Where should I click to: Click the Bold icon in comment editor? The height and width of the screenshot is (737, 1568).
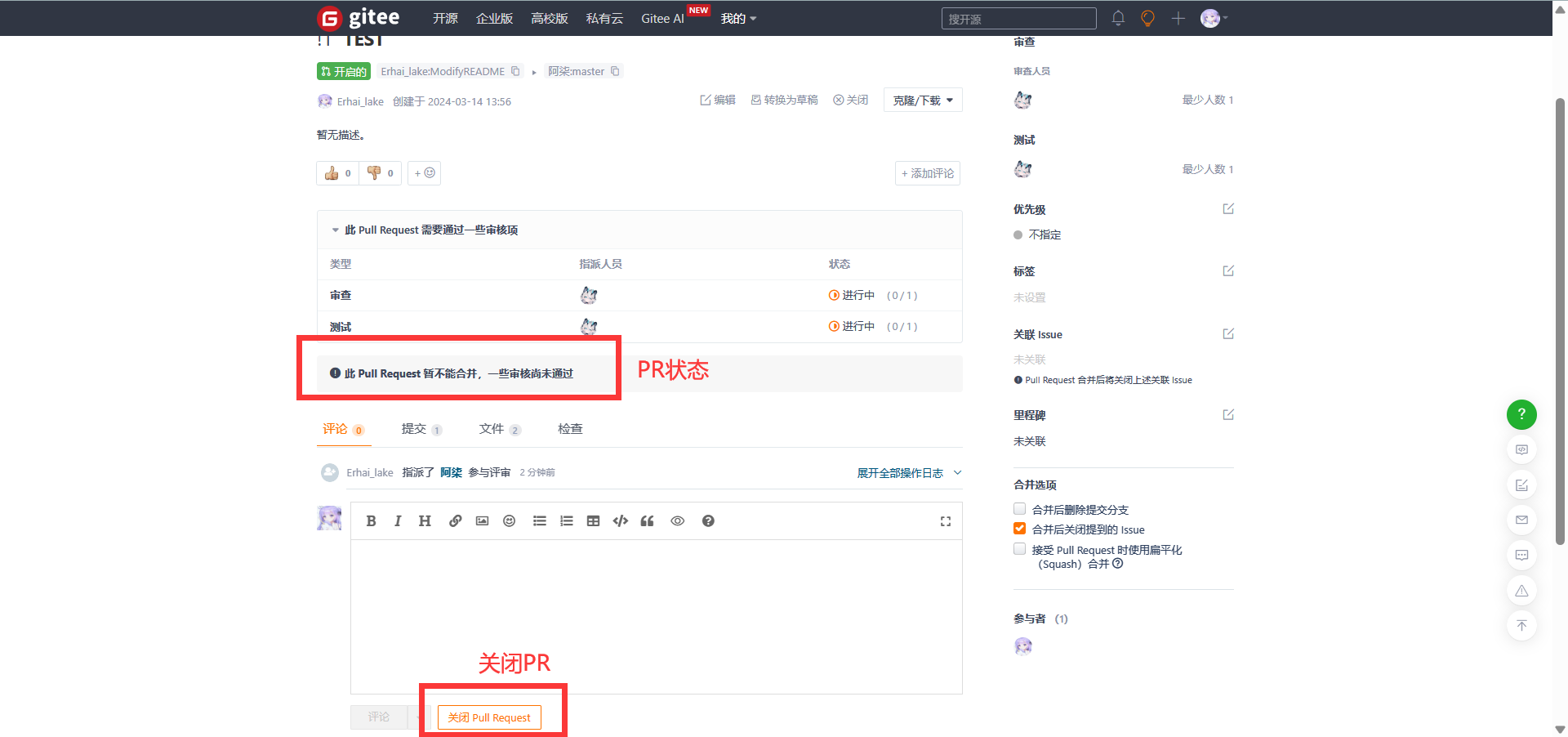(x=371, y=521)
